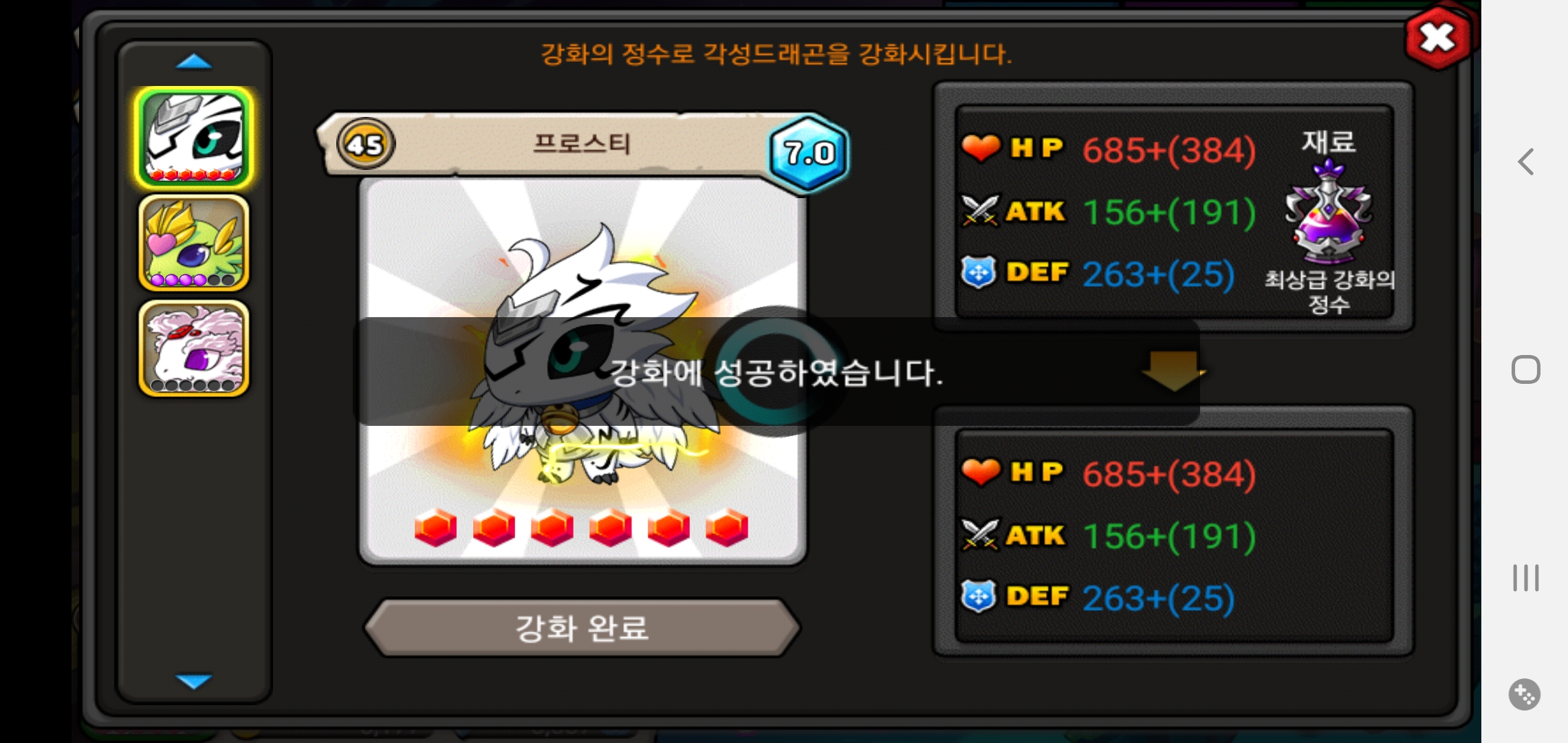
Task: Dismiss the 강화에 성공하였습니다 message
Action: pyautogui.click(x=777, y=371)
